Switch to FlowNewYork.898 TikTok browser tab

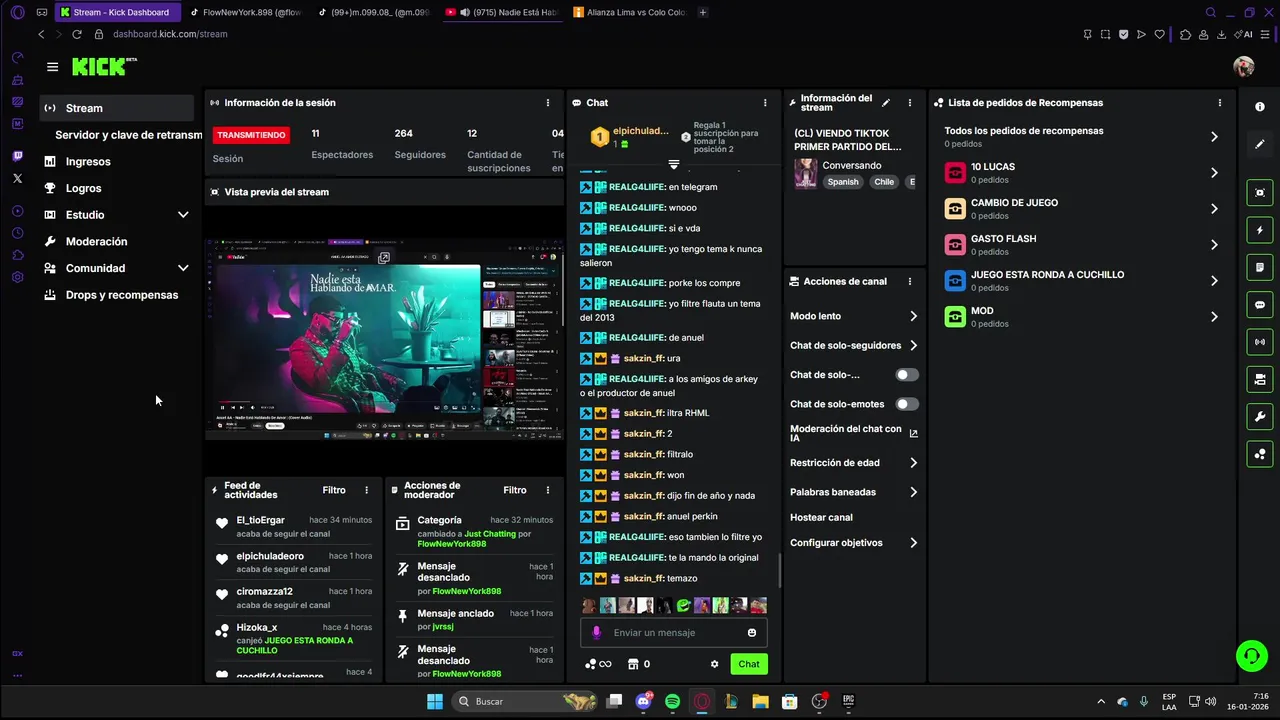[x=245, y=12]
